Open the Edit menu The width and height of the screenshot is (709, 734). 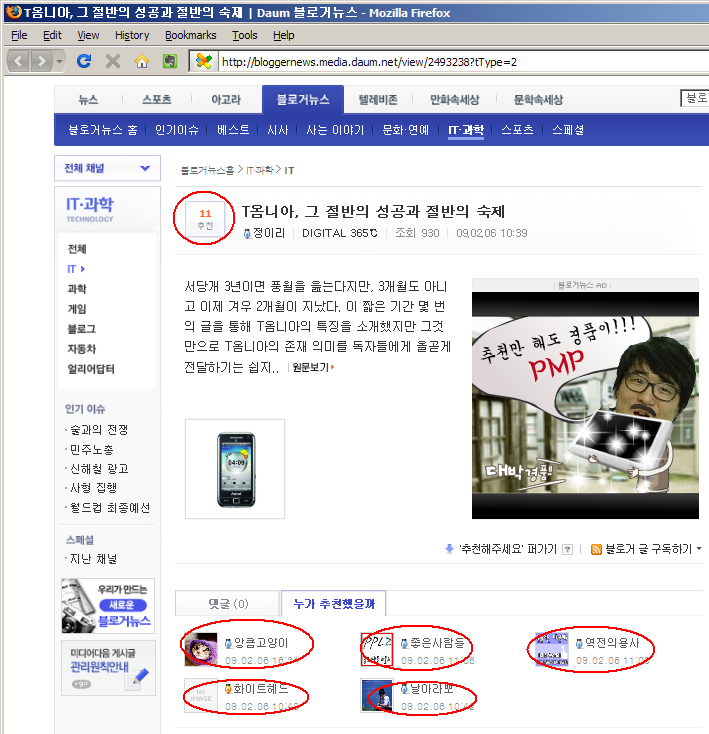tap(52, 35)
